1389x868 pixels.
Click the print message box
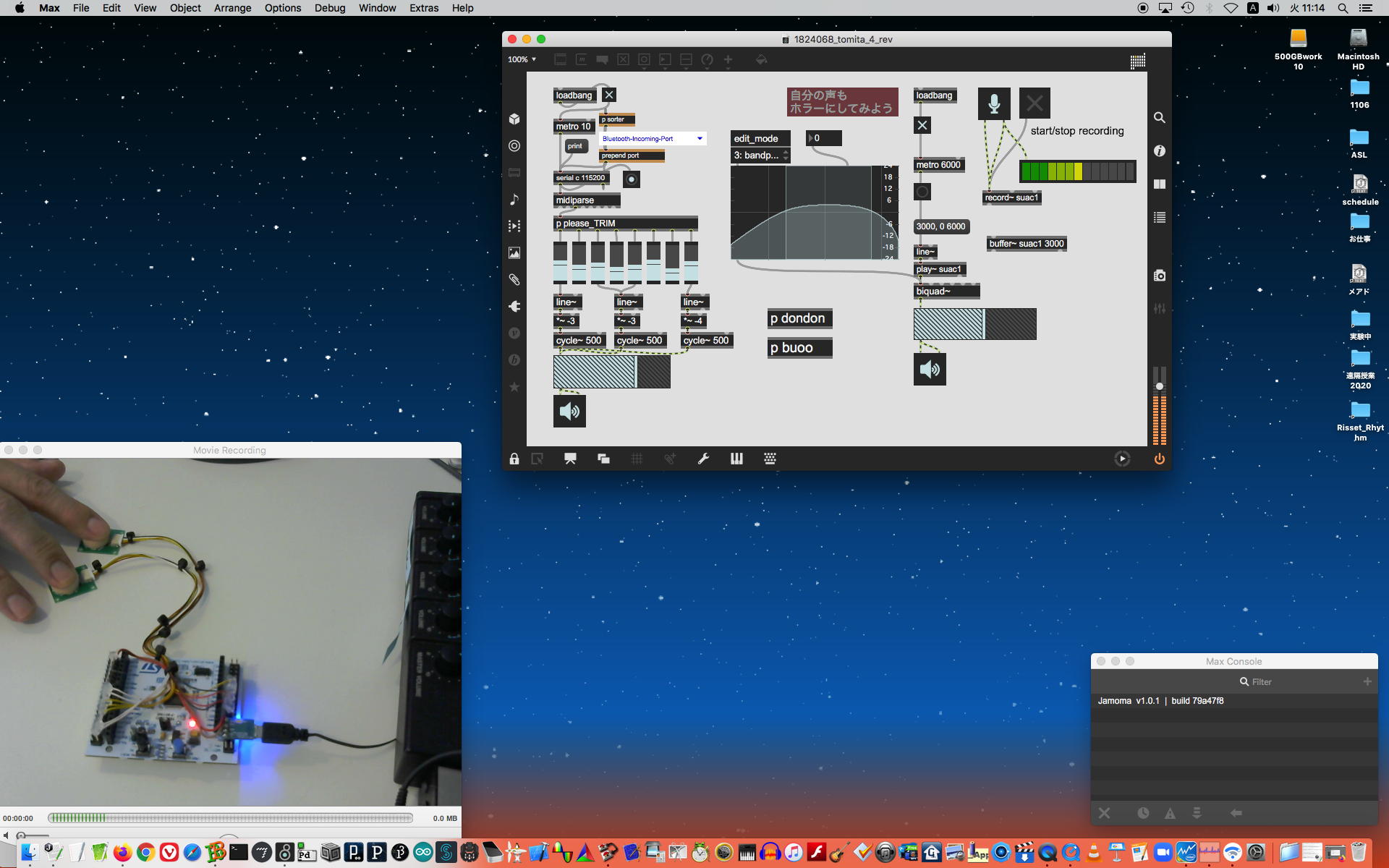575,146
